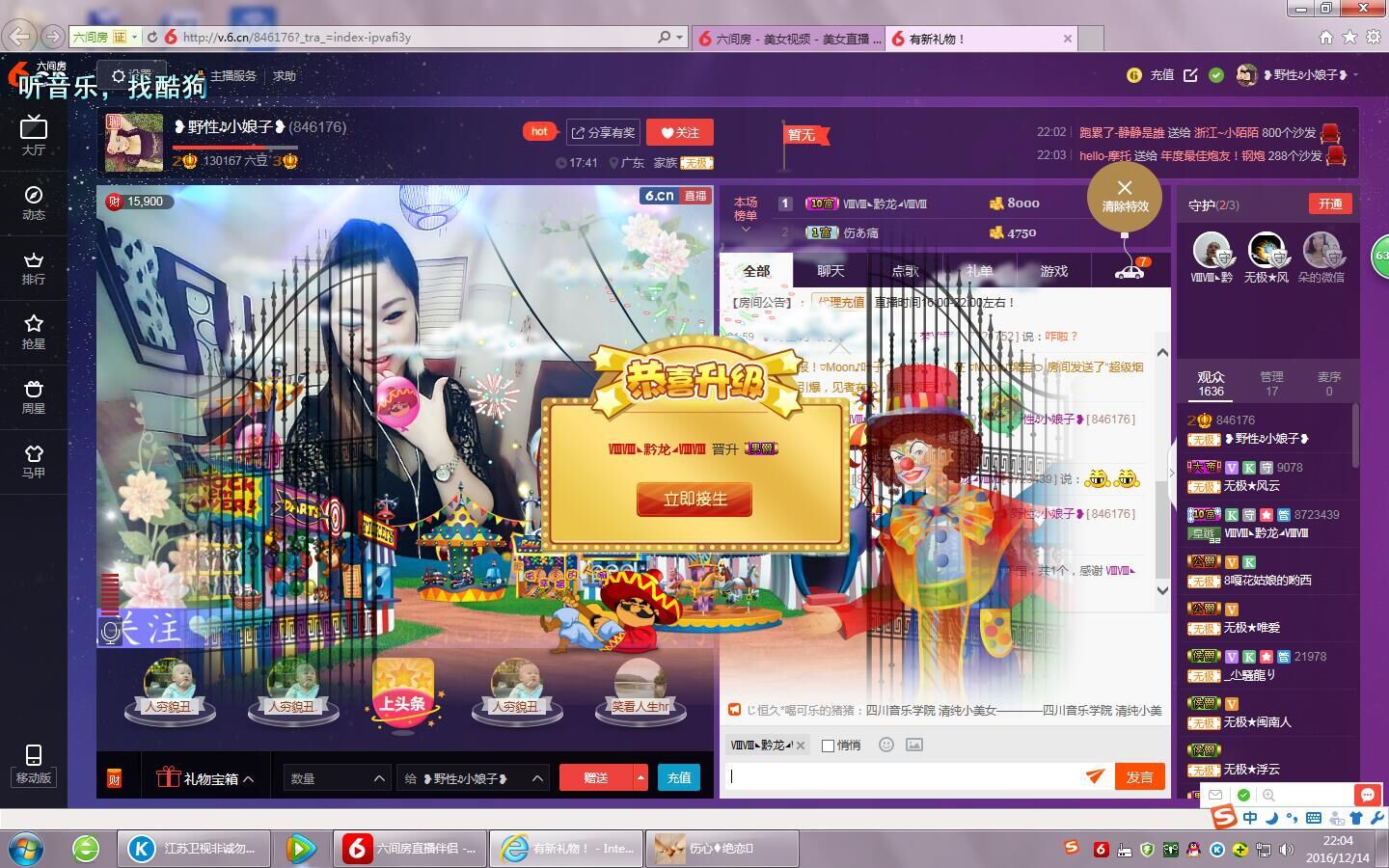Click guardian avatar 朵的微信
This screenshot has width=1389, height=868.
[x=1321, y=250]
